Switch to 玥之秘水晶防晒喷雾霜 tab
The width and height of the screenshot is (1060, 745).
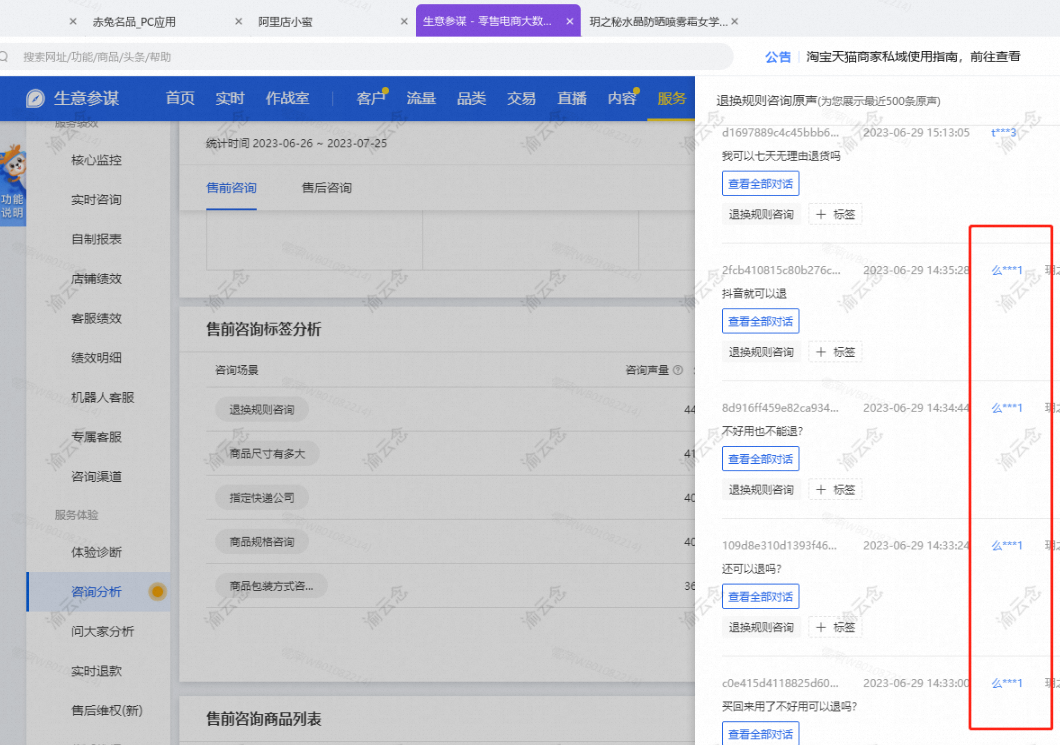coord(658,22)
